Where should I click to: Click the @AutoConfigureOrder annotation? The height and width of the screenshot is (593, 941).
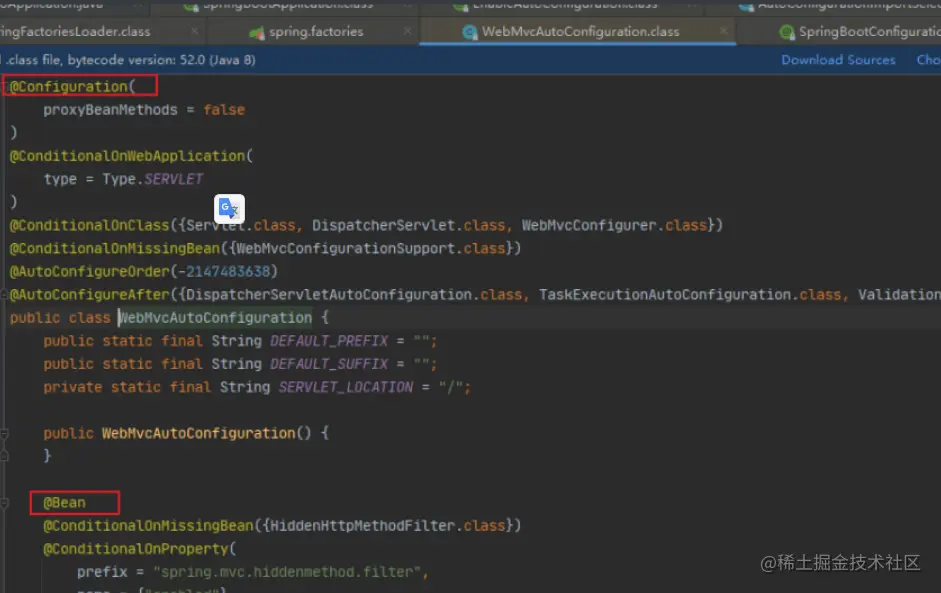coord(89,271)
